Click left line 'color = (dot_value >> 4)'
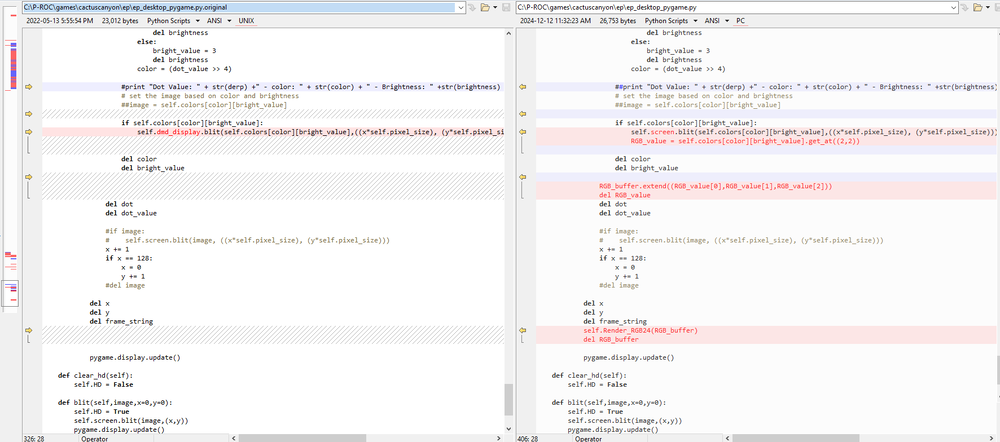 [x=185, y=69]
